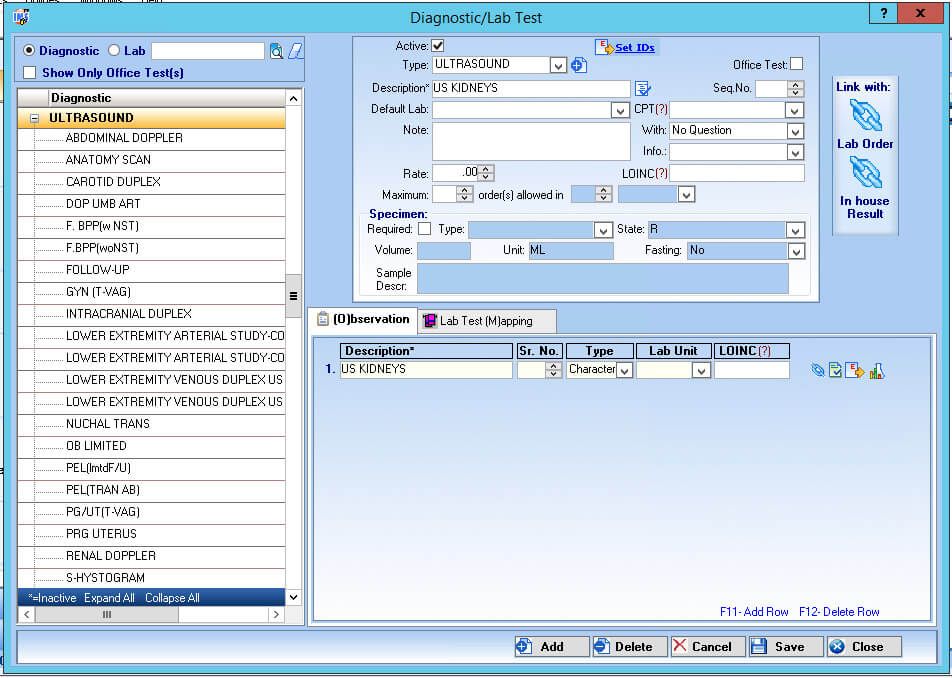Click the bar chart icon in observation row
952x678 pixels.
tap(877, 371)
